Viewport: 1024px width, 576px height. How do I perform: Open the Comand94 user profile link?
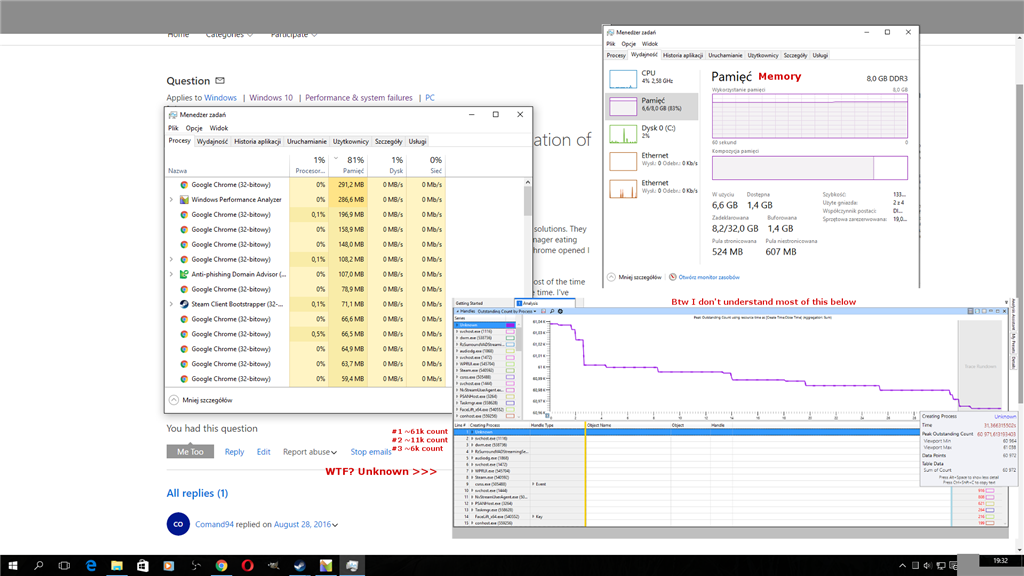(x=214, y=524)
